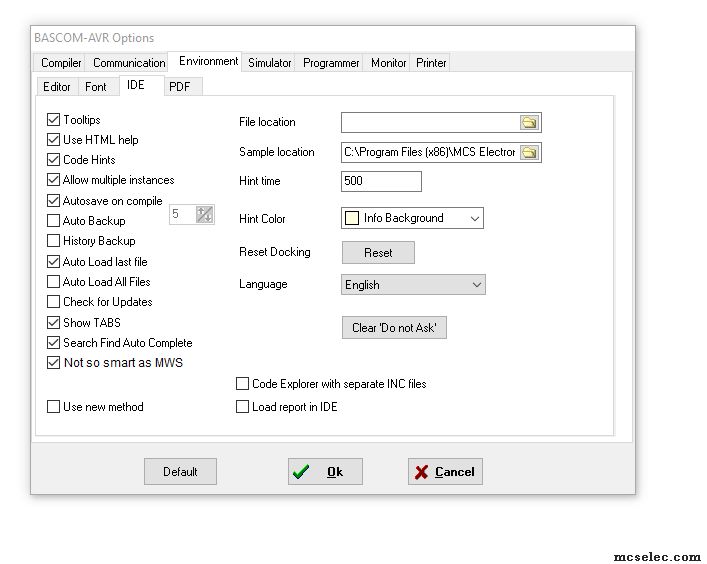
Task: Enable Use new method
Action: pos(53,407)
